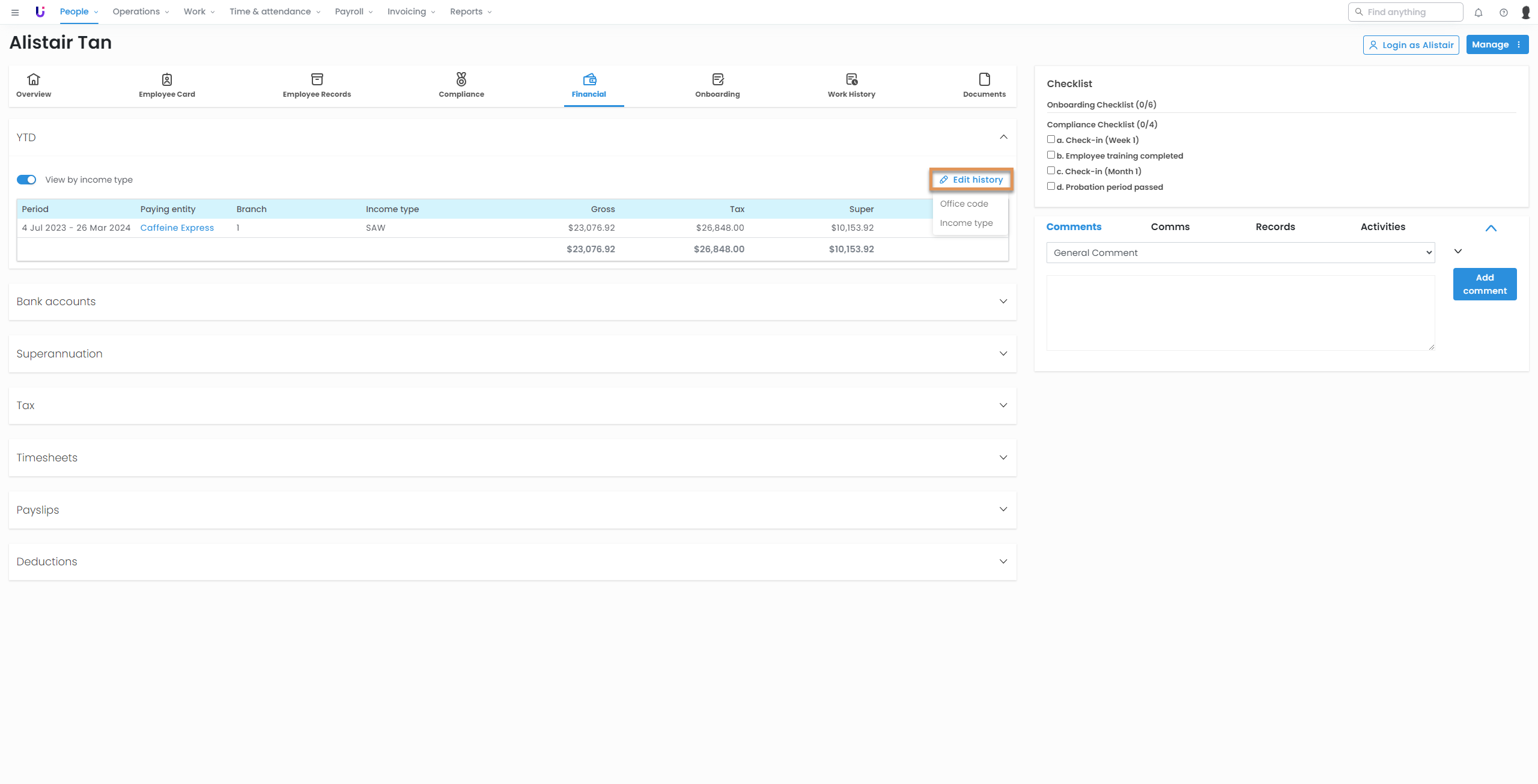Check Employee training completed checkbox
Screen dimensions: 1538x784
click(1051, 155)
